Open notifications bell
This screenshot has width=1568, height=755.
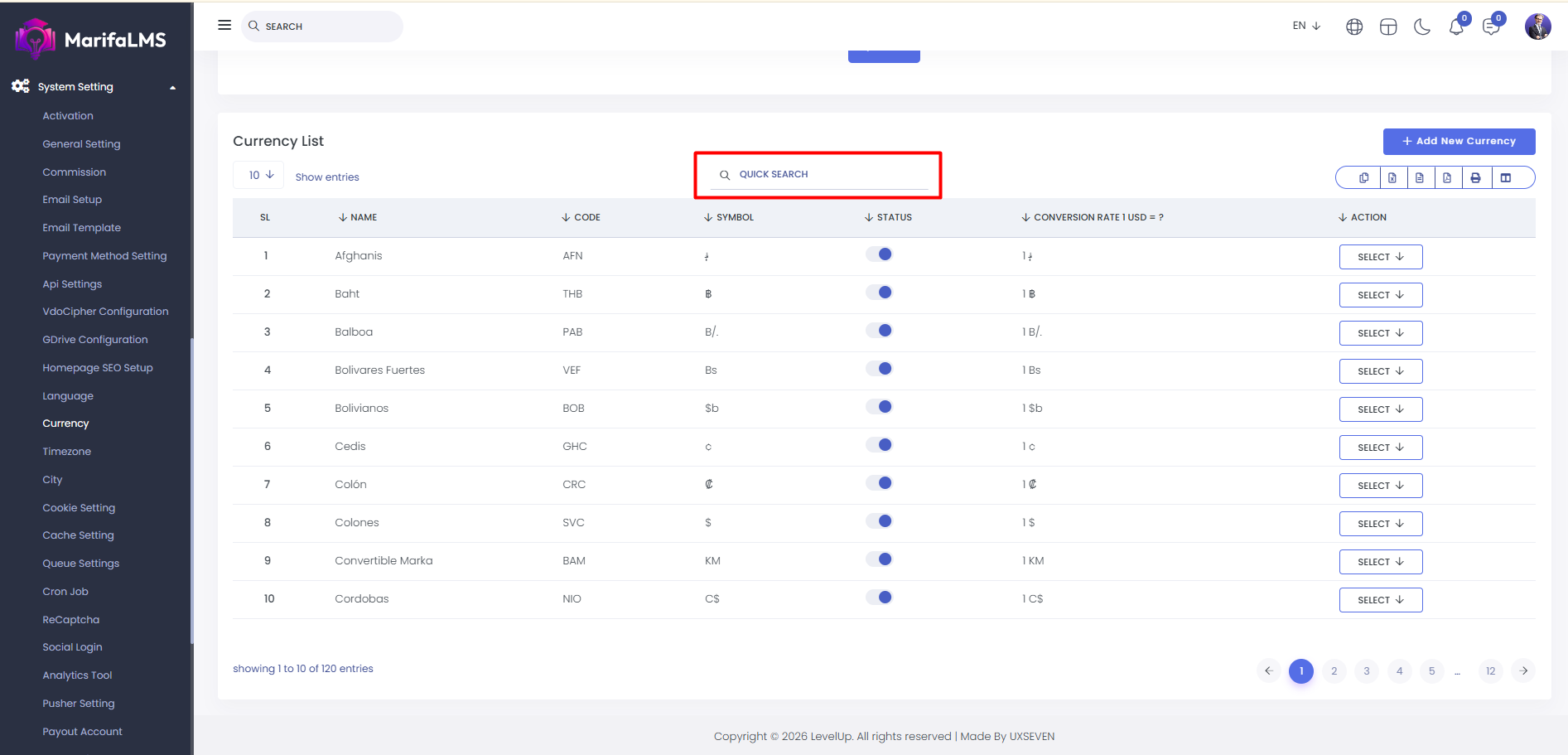tap(1455, 27)
